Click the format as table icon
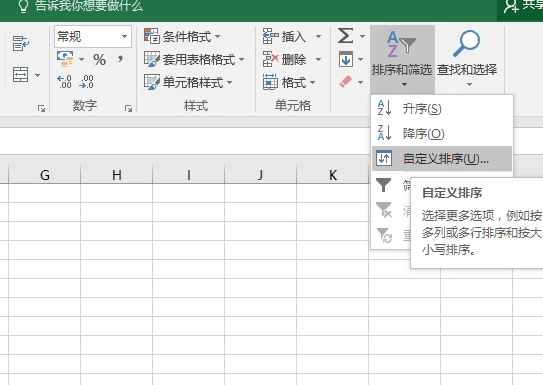The image size is (543, 385). (152, 59)
